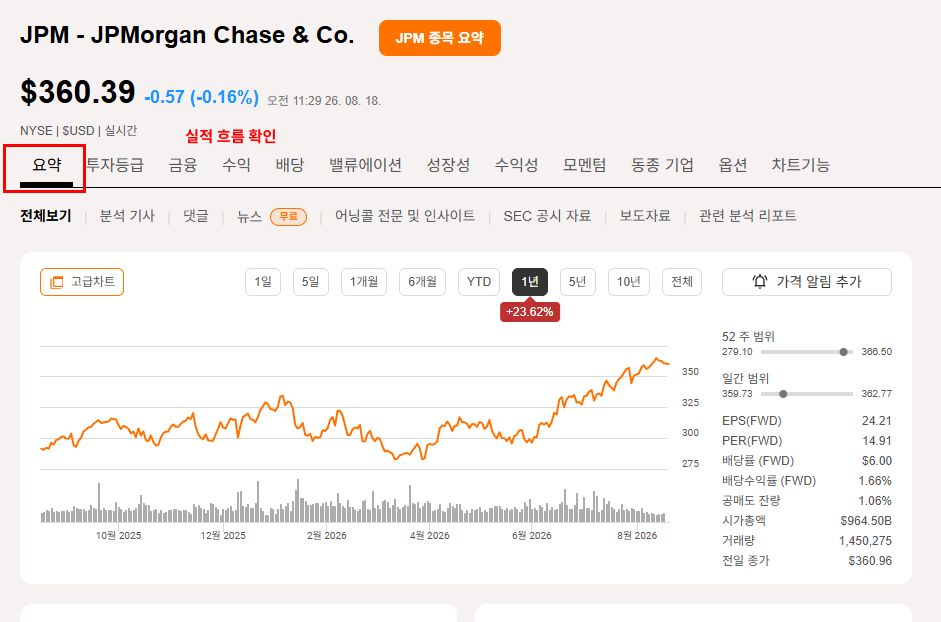The height and width of the screenshot is (622, 941).
Task: Click the bell icon for 가격 알림 추가
Action: click(x=760, y=282)
